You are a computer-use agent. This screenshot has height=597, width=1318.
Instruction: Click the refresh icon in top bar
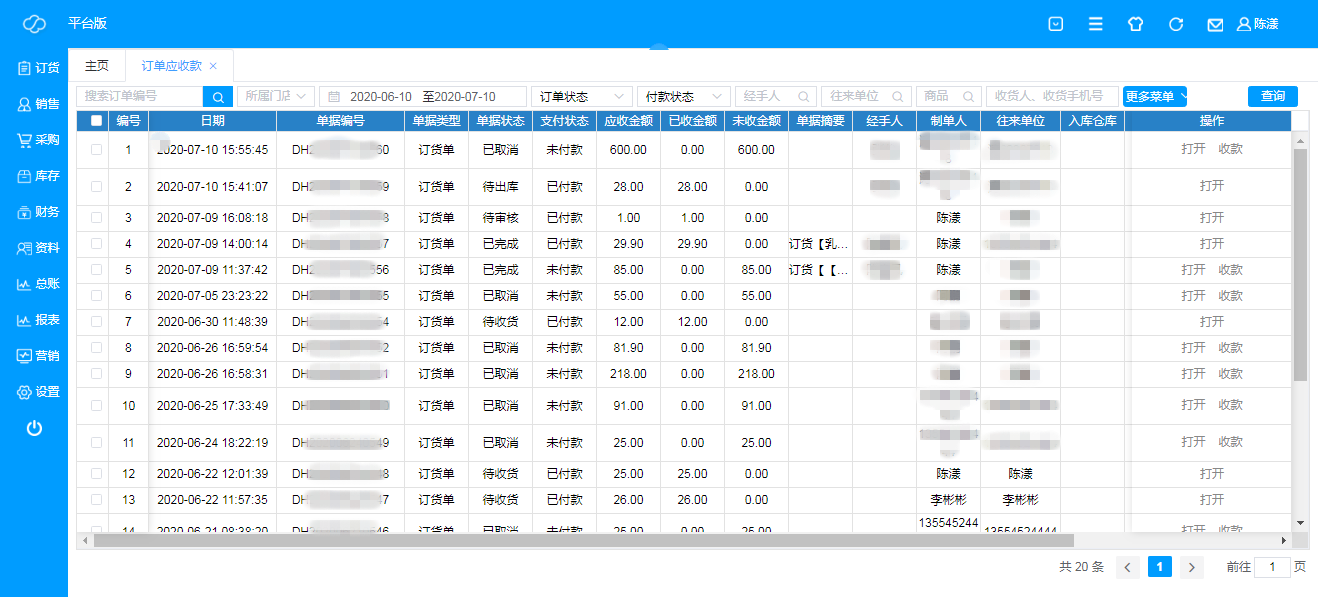pyautogui.click(x=1176, y=24)
